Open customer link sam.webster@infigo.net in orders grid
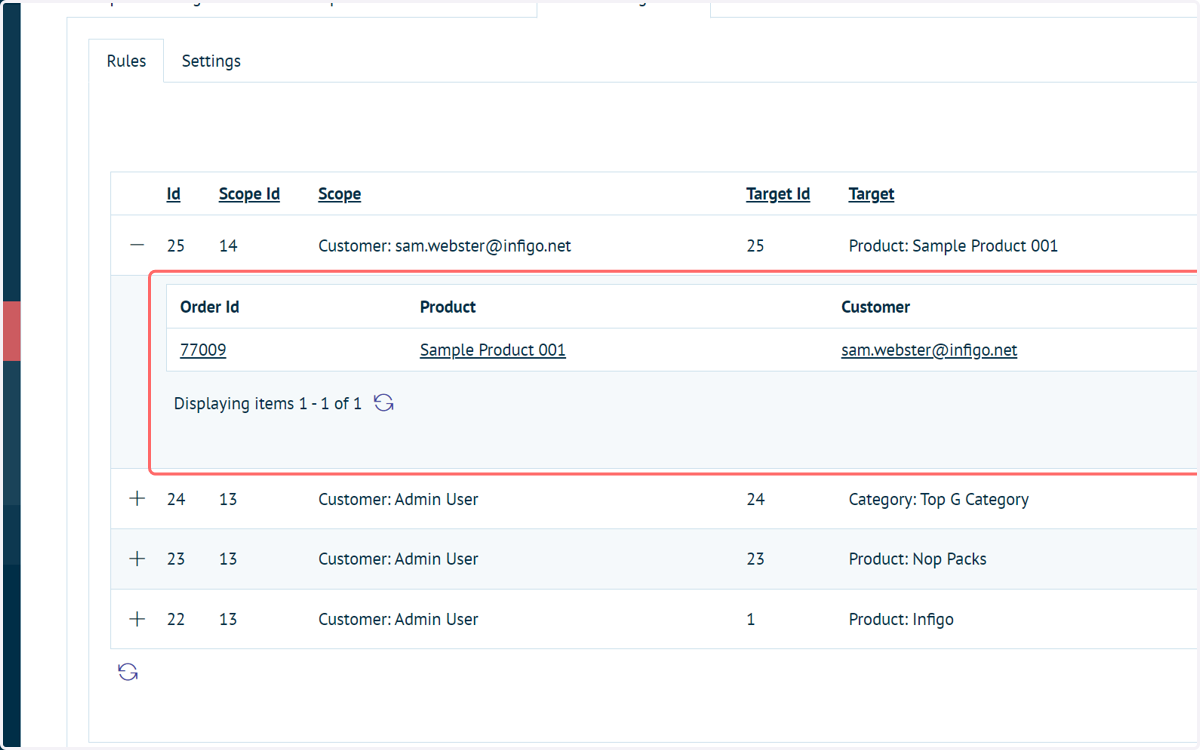Image resolution: width=1200 pixels, height=750 pixels. 929,350
